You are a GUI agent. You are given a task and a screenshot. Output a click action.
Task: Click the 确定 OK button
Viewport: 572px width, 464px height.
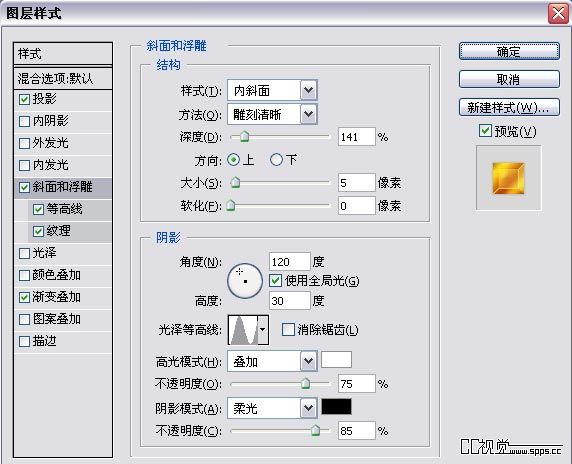point(509,51)
